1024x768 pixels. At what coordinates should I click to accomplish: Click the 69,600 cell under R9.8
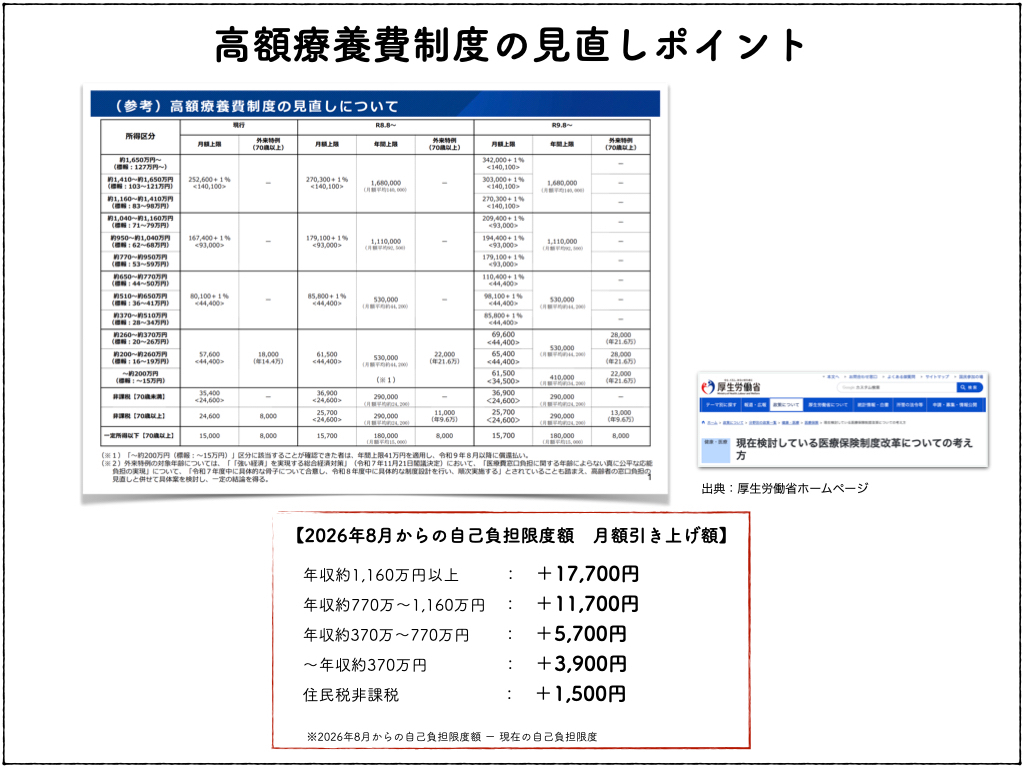coord(503,338)
